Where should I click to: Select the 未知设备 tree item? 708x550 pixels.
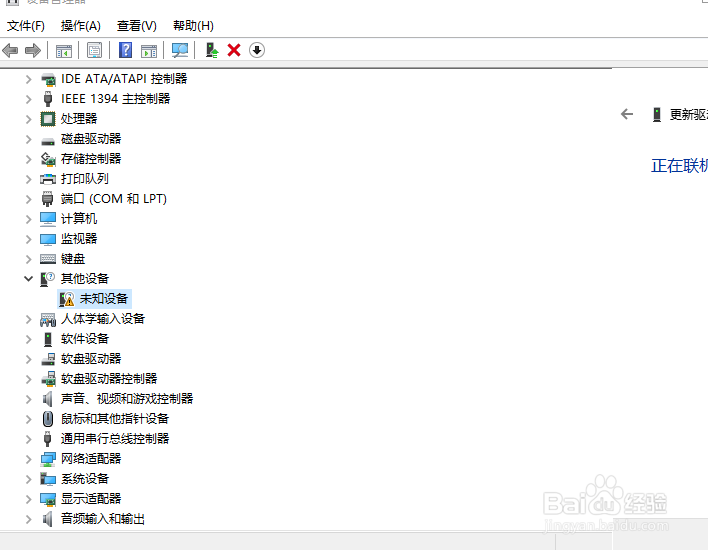(94, 299)
